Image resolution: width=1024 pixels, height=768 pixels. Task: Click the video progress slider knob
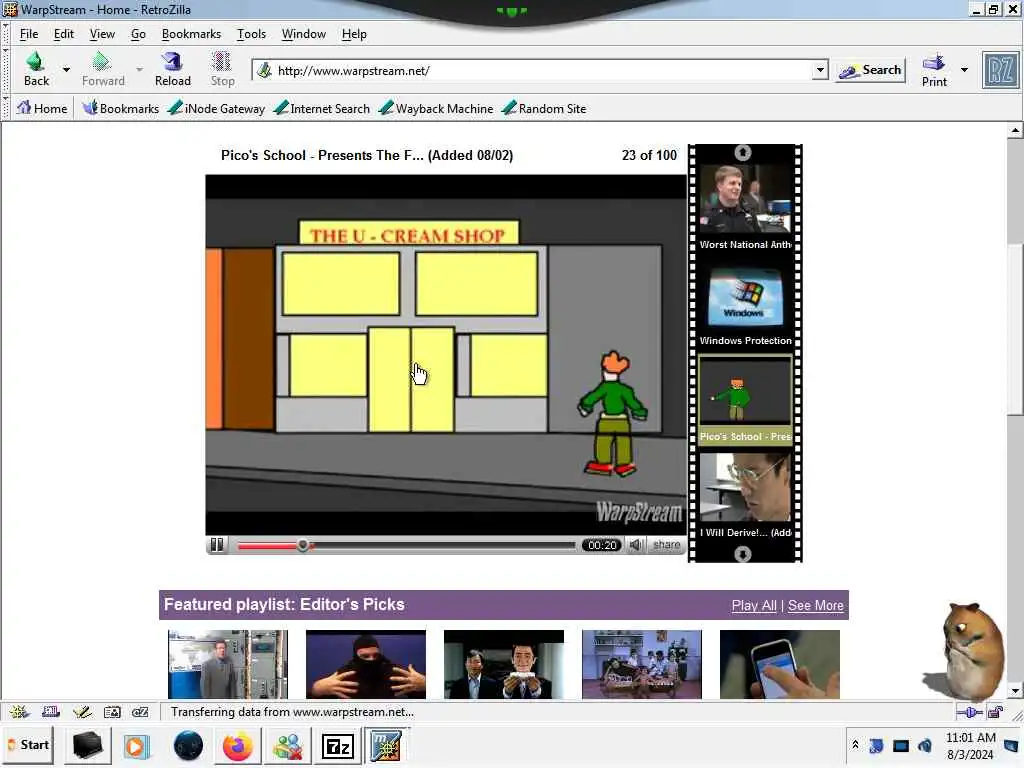point(303,545)
